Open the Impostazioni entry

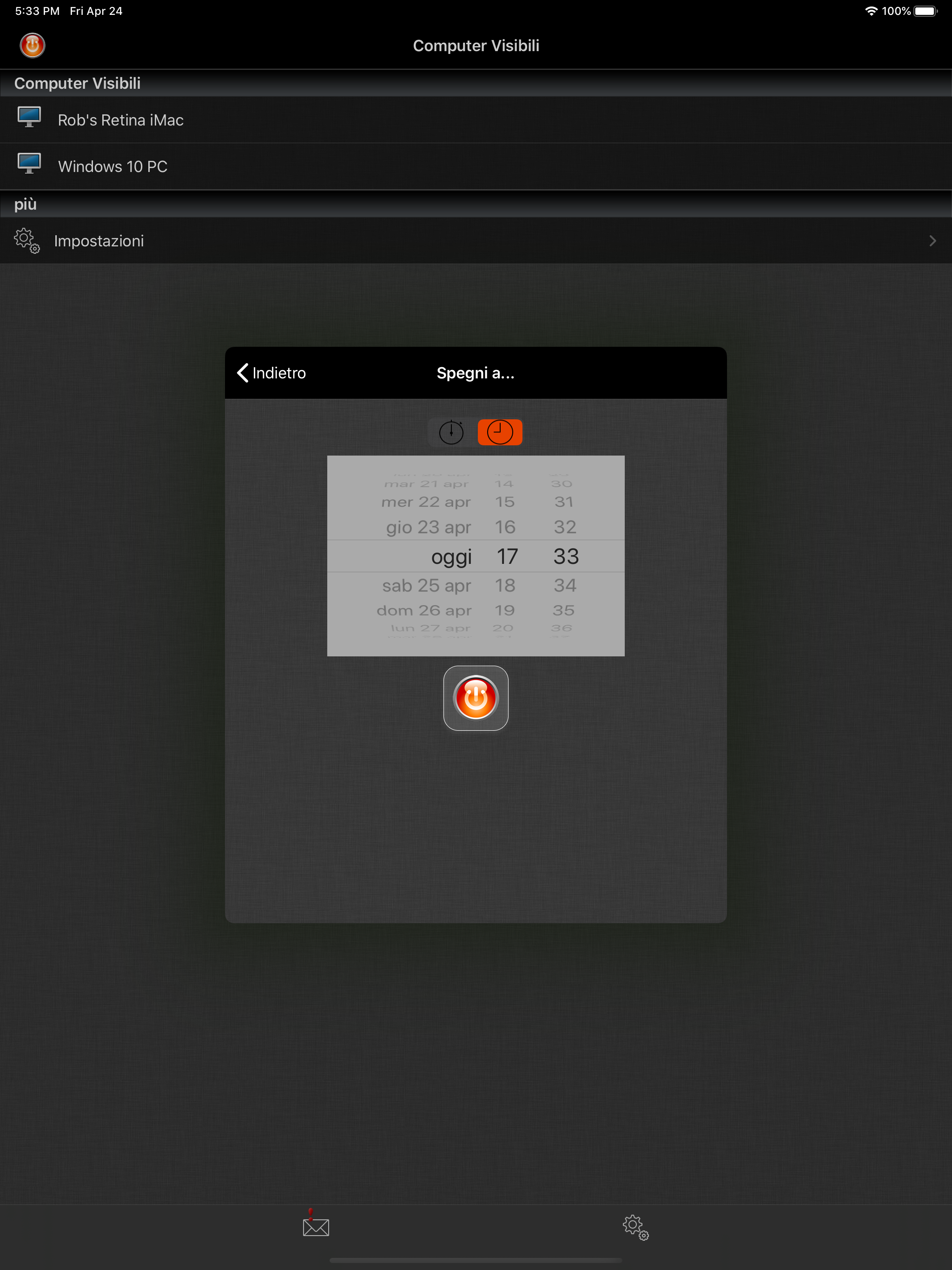tap(99, 241)
